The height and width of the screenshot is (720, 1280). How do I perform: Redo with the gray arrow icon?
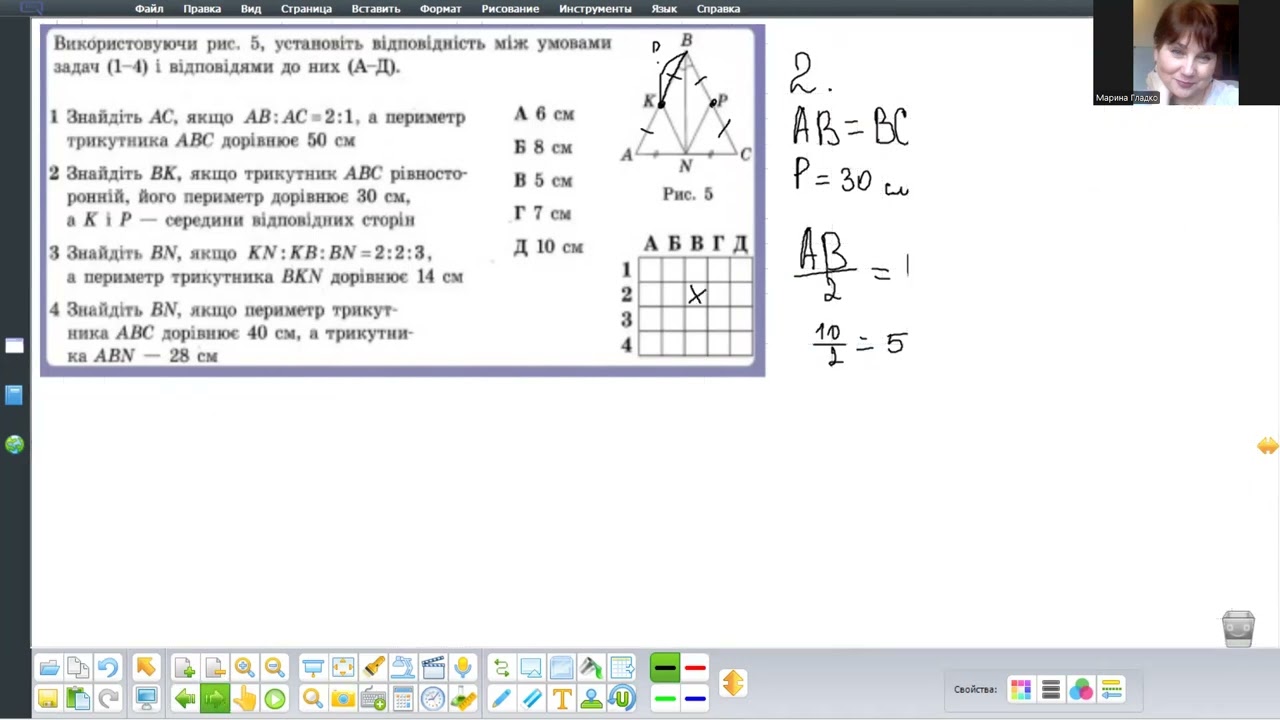click(x=108, y=699)
